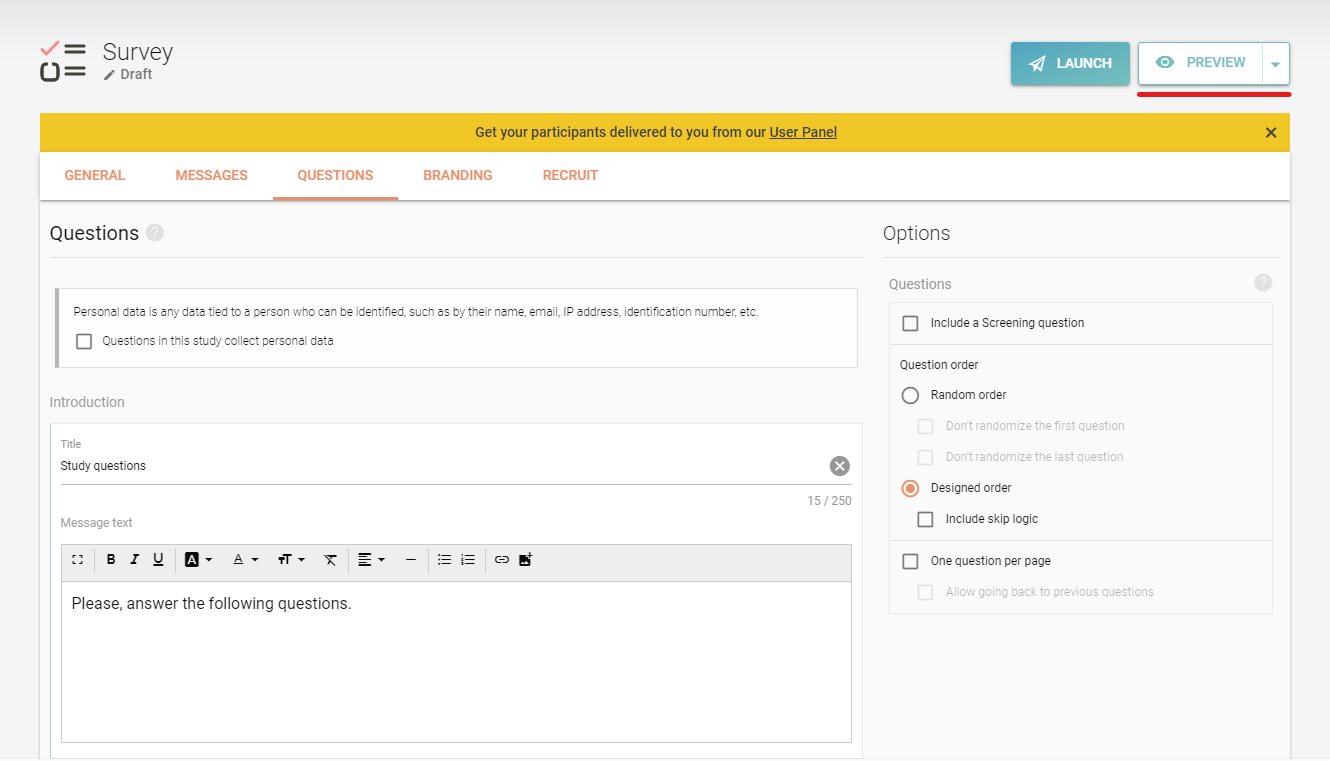
Task: Open the Messages tab
Action: coord(211,175)
